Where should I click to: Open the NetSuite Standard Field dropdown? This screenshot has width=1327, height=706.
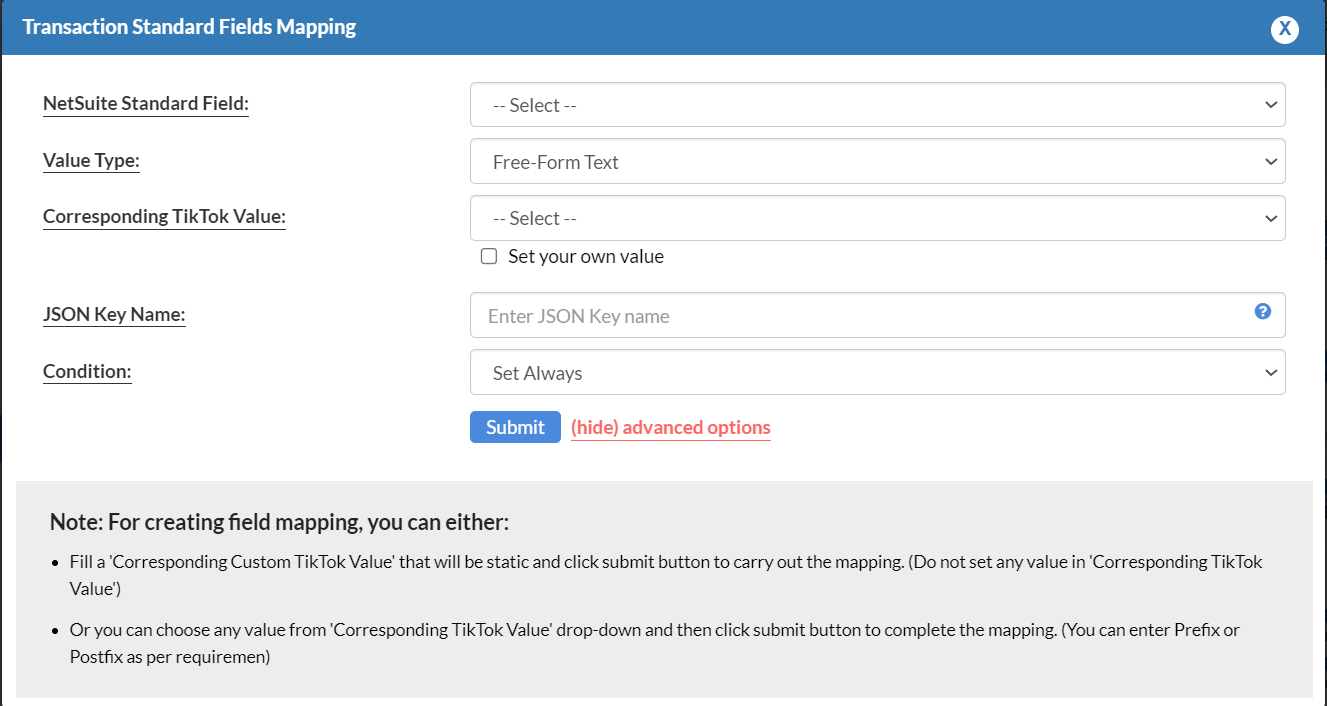877,104
